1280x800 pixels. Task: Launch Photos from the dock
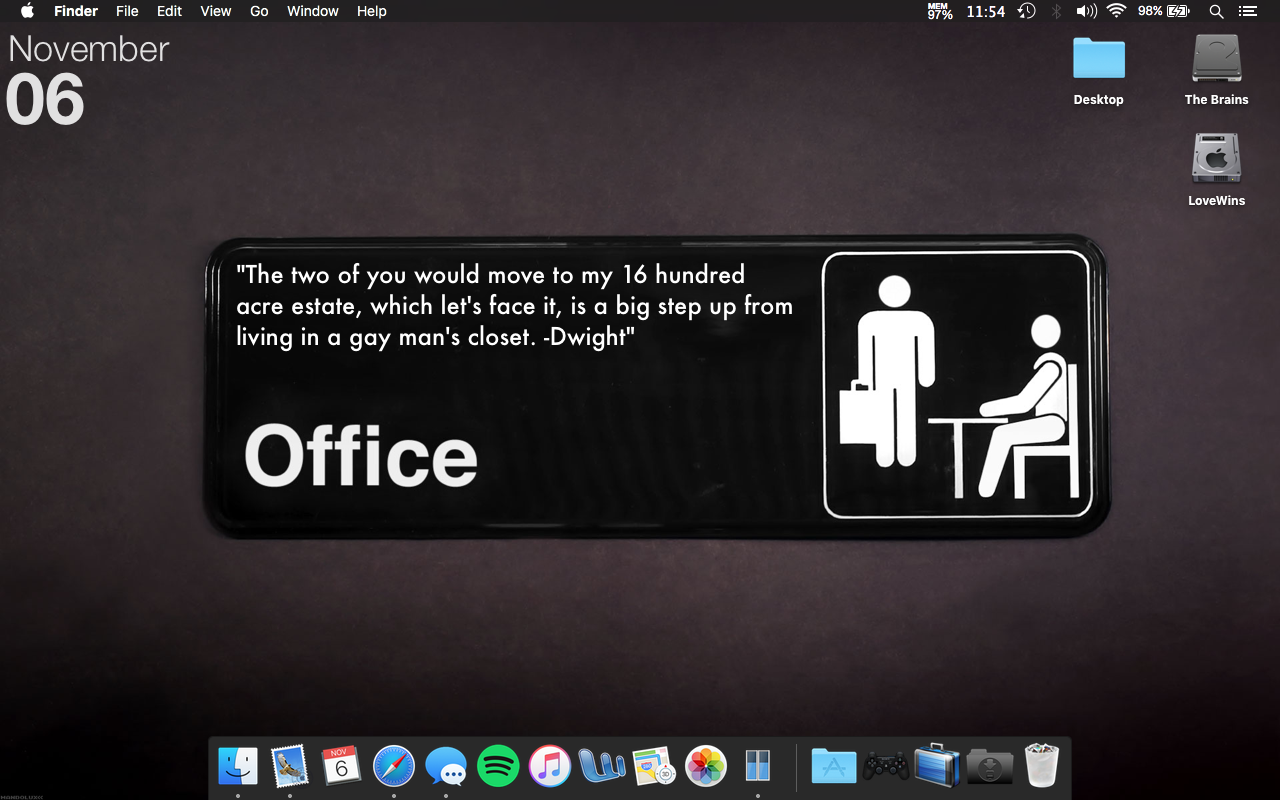[706, 767]
